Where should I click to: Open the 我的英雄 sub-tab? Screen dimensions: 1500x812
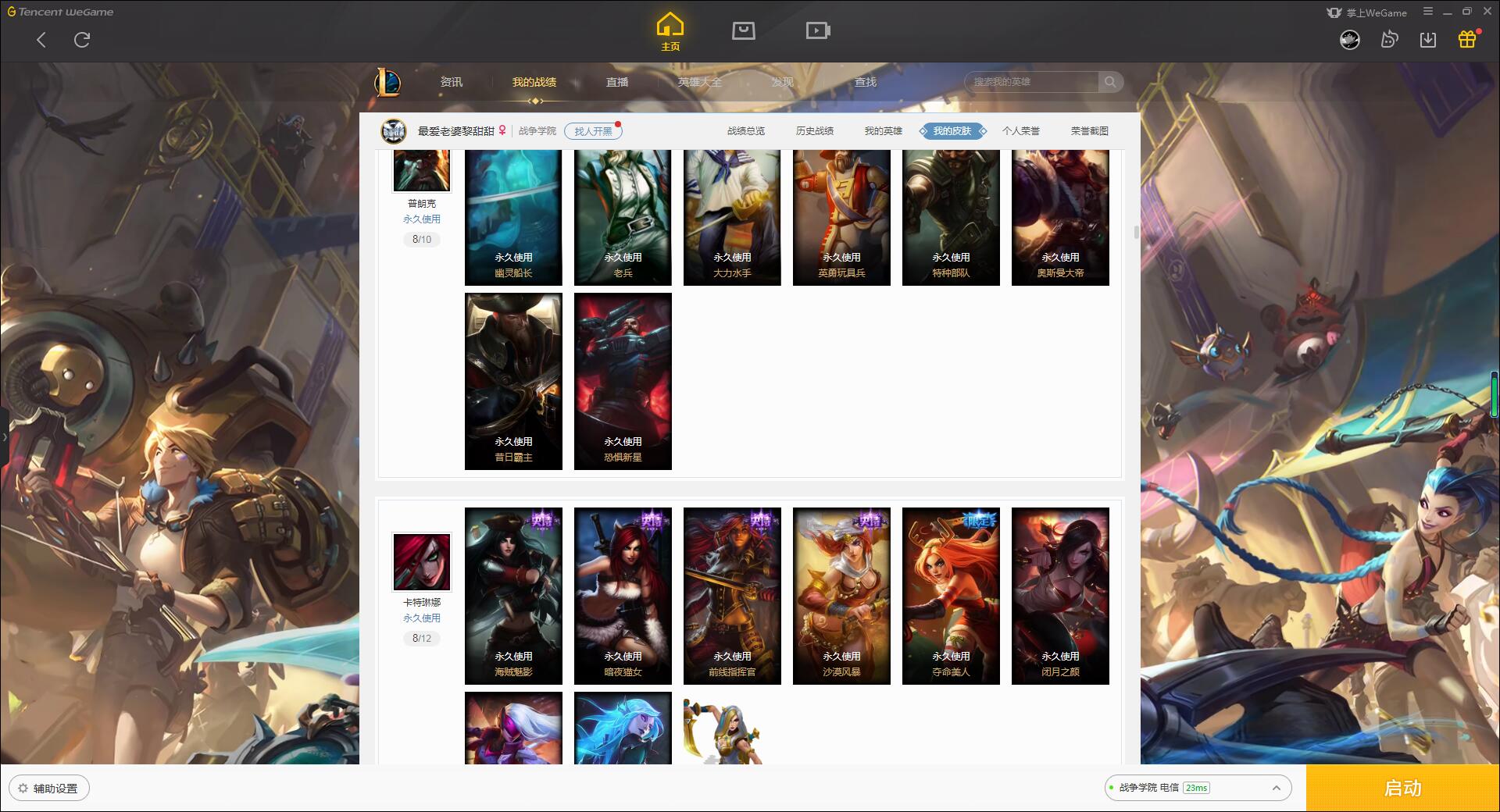(884, 131)
